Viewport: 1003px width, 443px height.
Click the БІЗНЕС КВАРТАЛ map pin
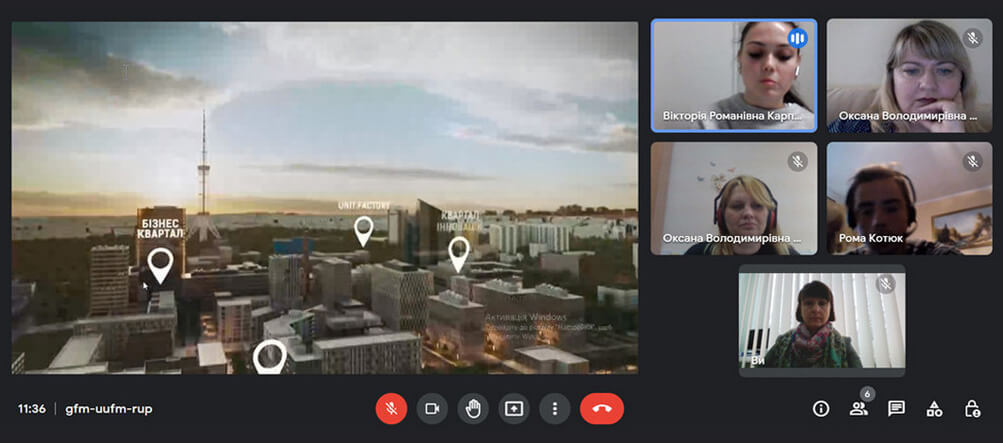(160, 265)
